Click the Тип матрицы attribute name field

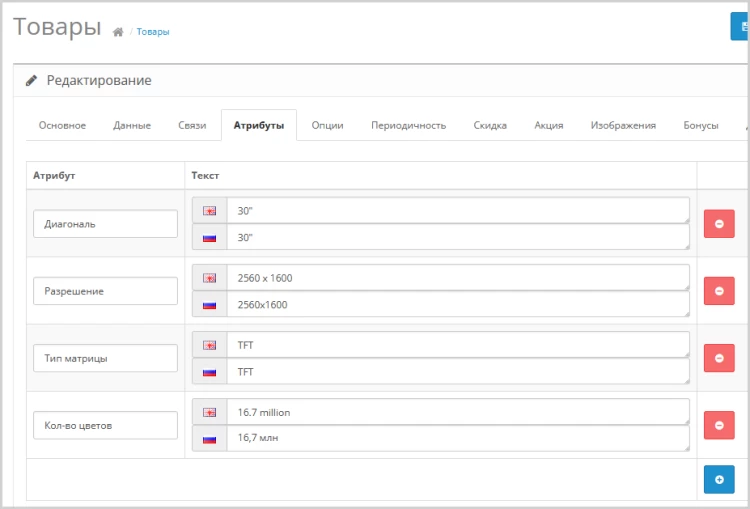[x=105, y=358]
